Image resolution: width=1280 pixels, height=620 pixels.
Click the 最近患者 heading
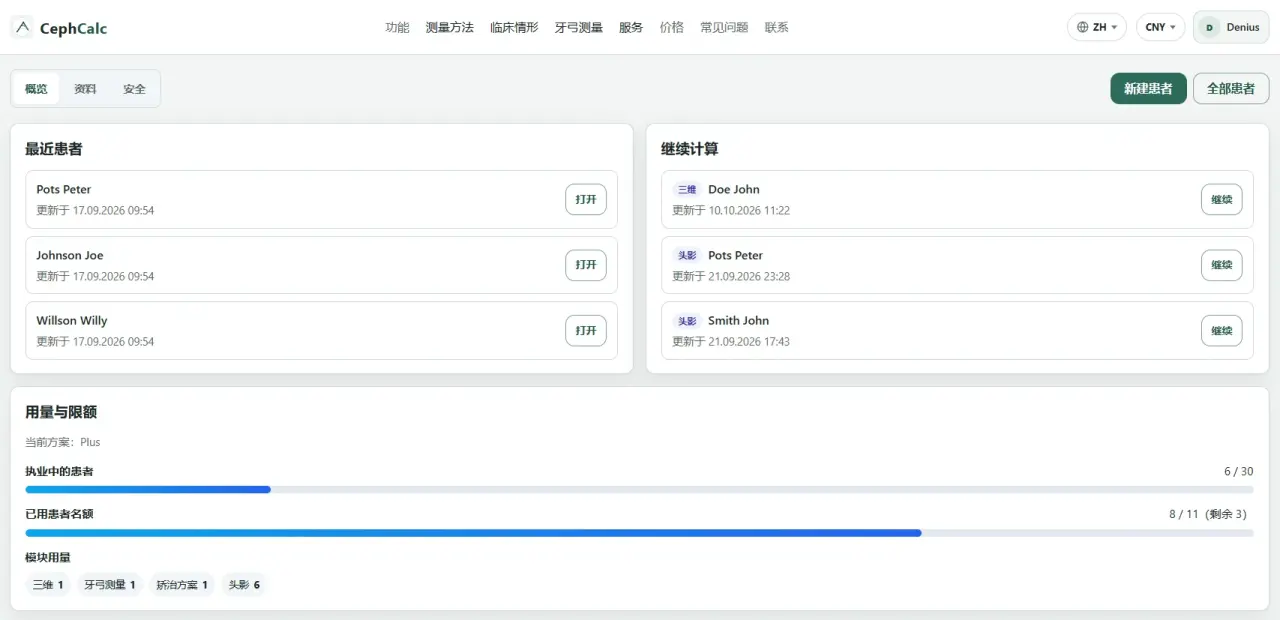tap(54, 149)
